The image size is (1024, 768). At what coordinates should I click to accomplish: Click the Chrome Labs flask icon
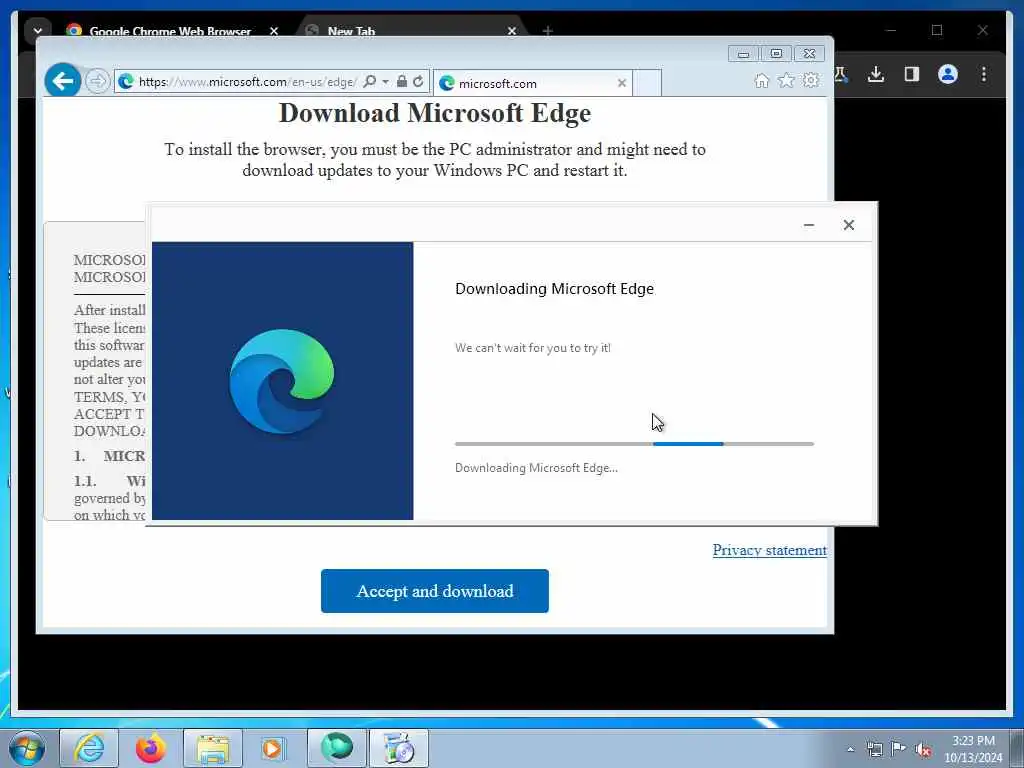(840, 74)
